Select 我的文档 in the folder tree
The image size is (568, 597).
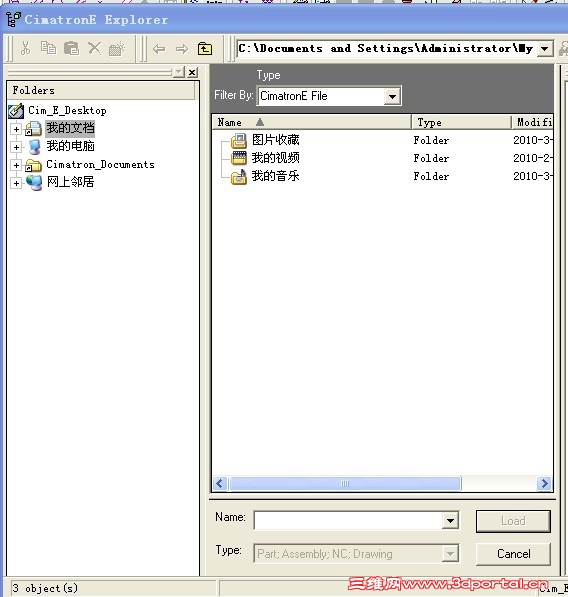tap(70, 129)
